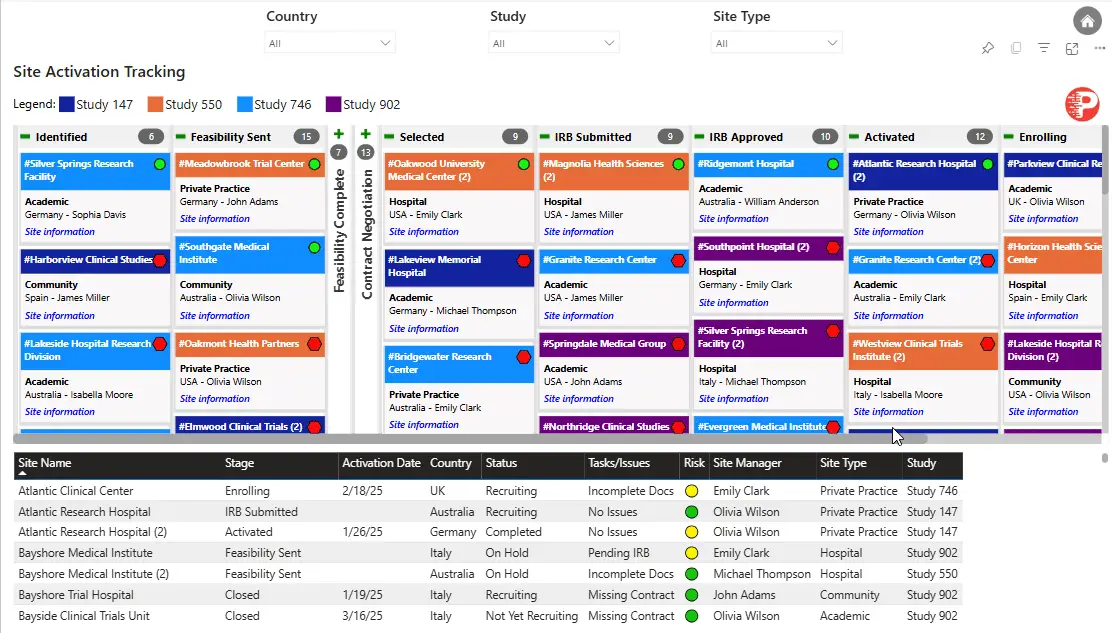Viewport: 1112px width, 633px height.
Task: Click the Activated column count badge 12
Action: pyautogui.click(x=979, y=137)
